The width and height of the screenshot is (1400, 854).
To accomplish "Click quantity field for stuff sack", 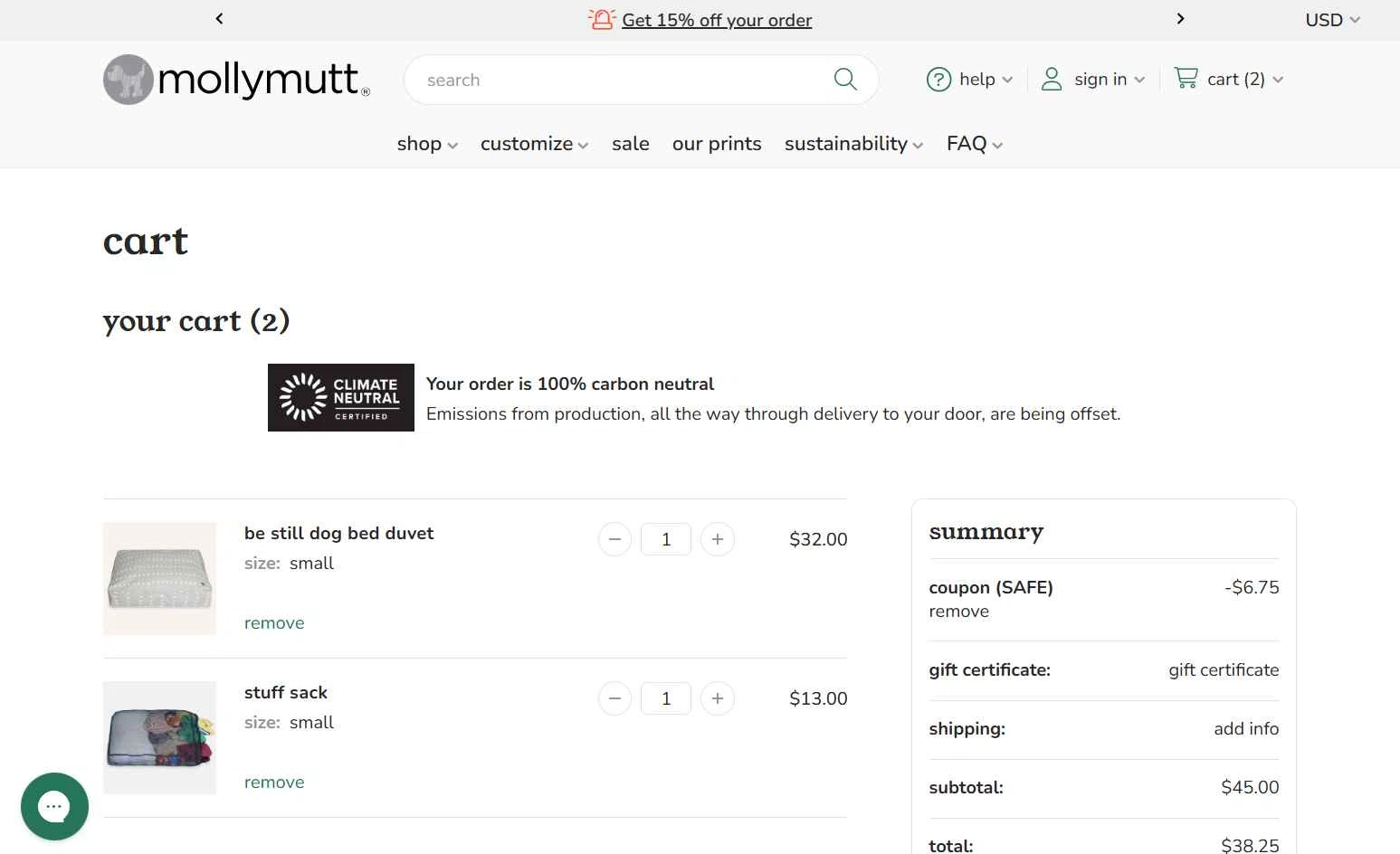I will [x=666, y=698].
